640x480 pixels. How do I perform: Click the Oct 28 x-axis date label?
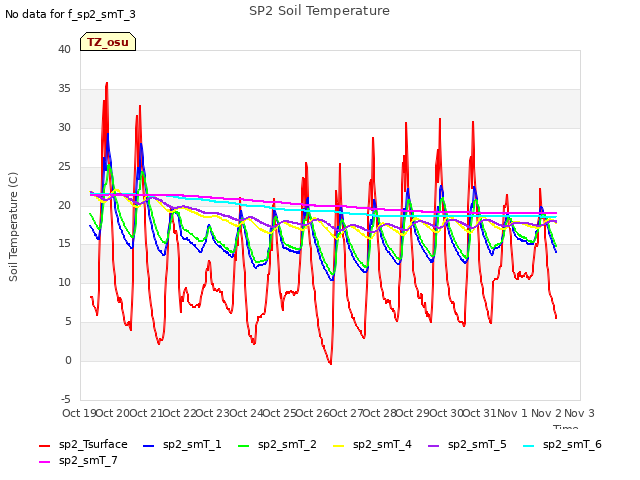pos(379,413)
